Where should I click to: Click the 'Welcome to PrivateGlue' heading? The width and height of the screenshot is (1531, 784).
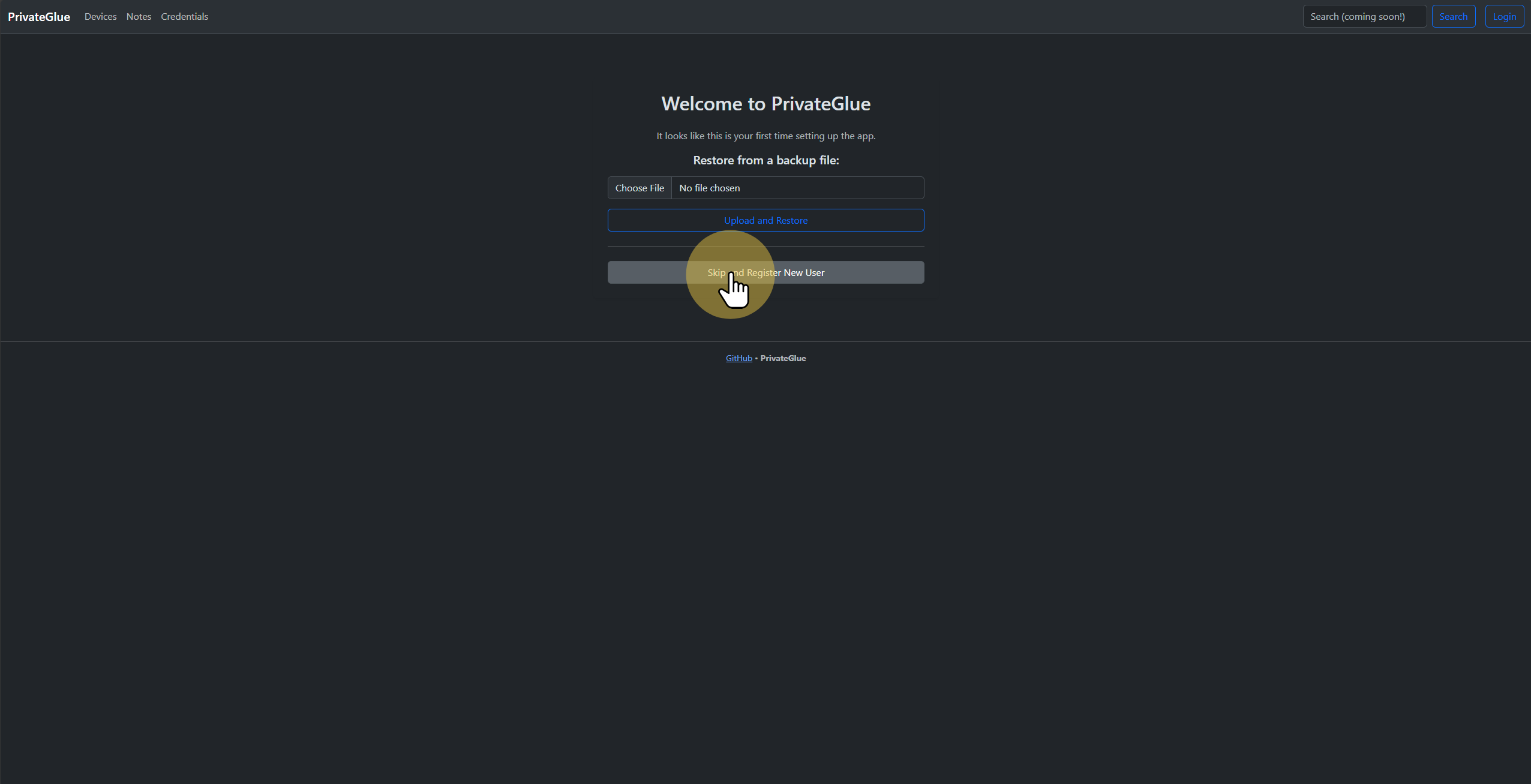765,104
